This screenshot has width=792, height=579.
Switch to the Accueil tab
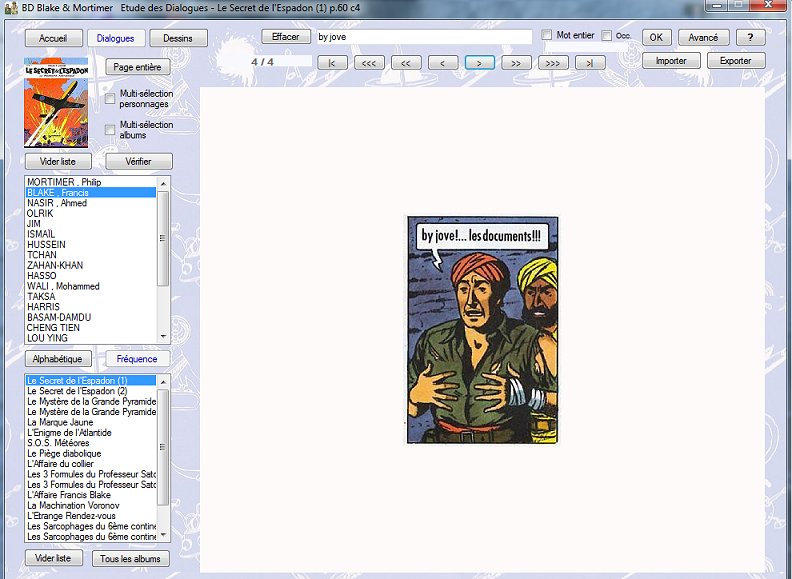click(53, 38)
